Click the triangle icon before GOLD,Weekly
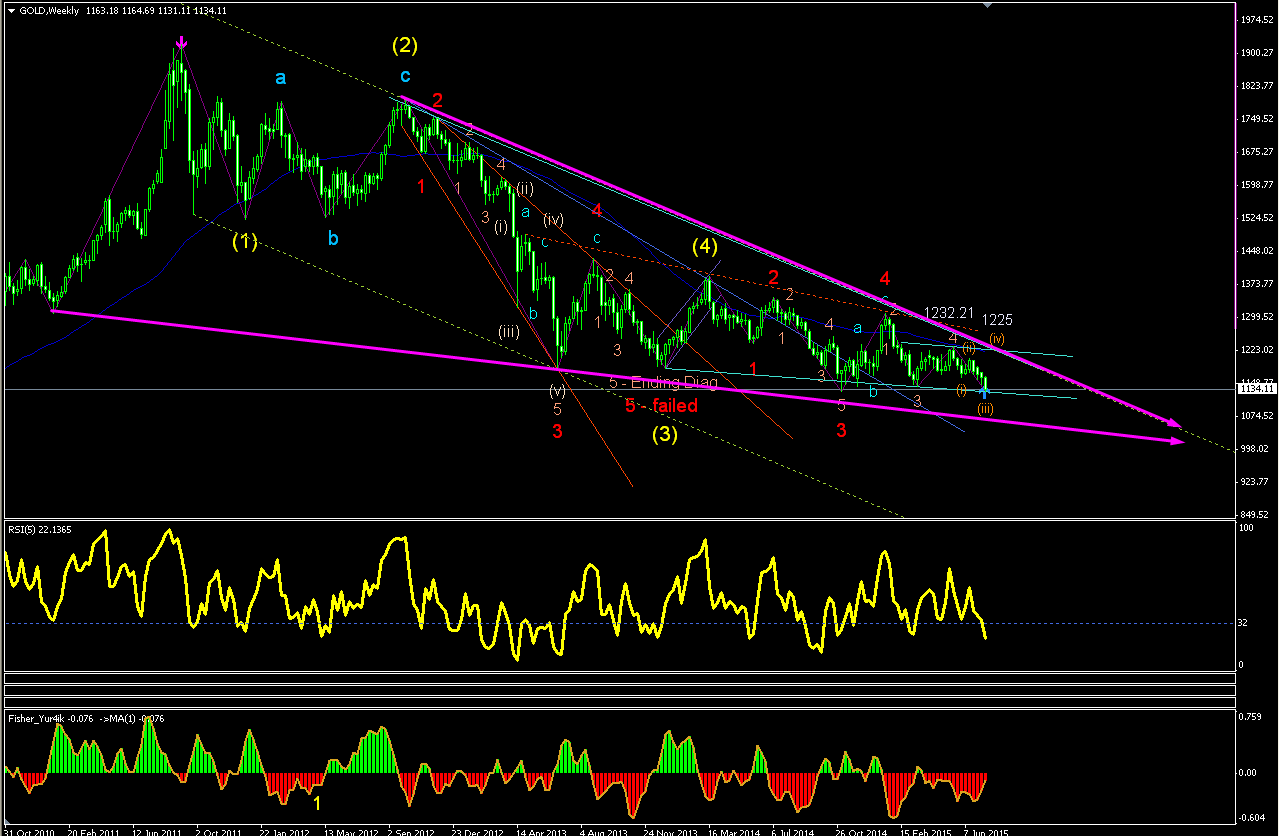The image size is (1279, 836). 11,11
